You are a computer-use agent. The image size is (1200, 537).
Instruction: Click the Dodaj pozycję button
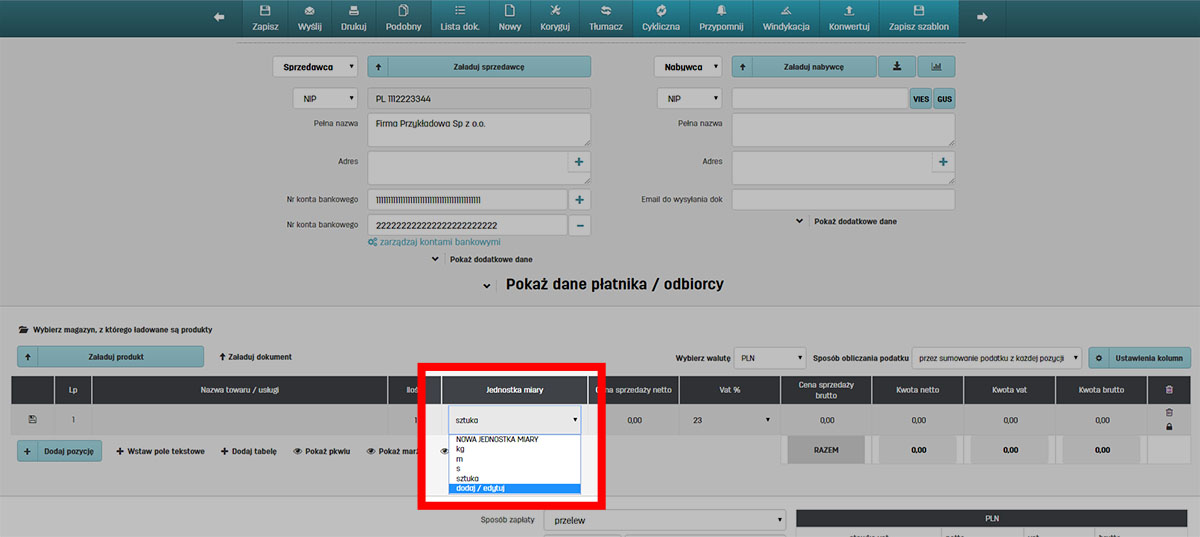[60, 452]
